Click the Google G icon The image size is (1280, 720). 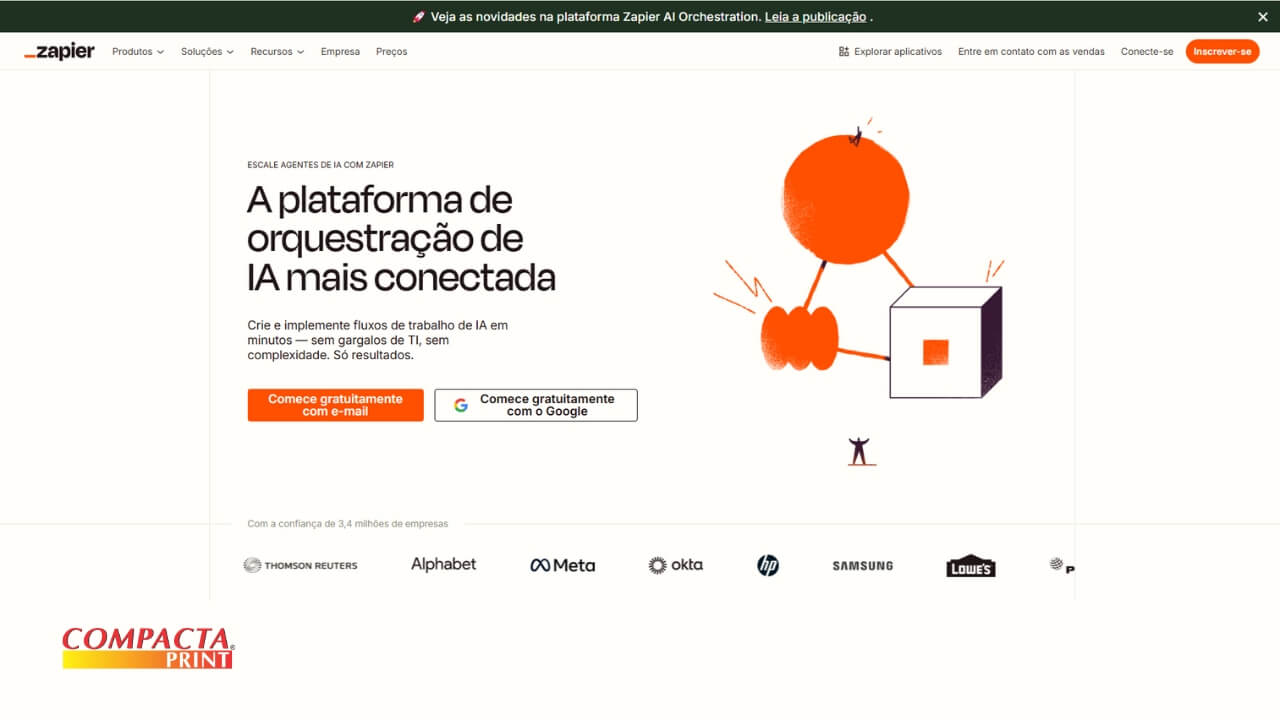[x=461, y=405]
